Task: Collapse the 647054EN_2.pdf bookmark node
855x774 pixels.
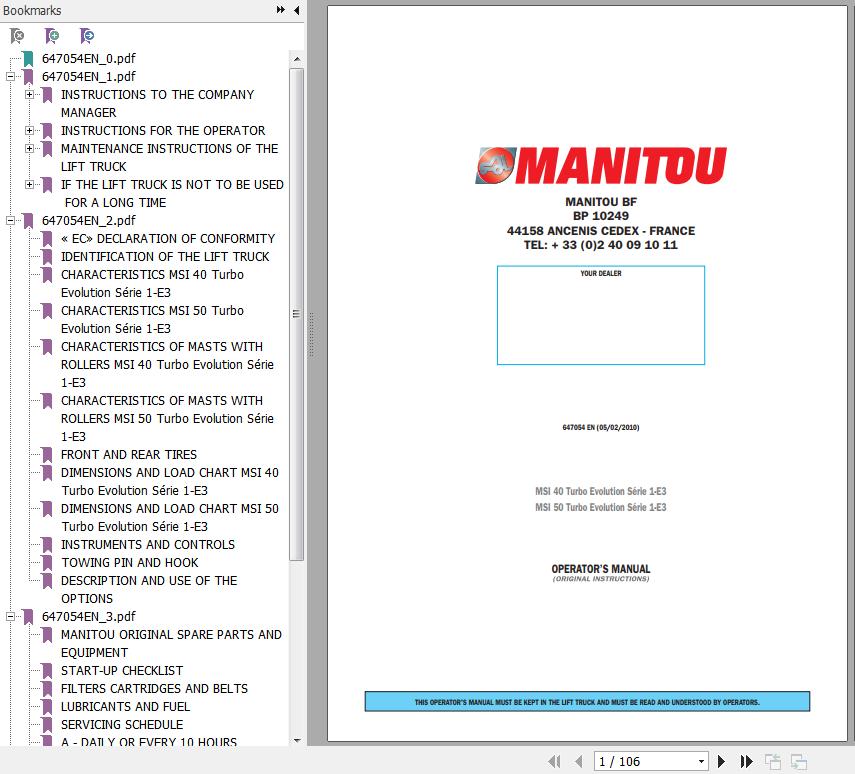Action: tap(10, 220)
